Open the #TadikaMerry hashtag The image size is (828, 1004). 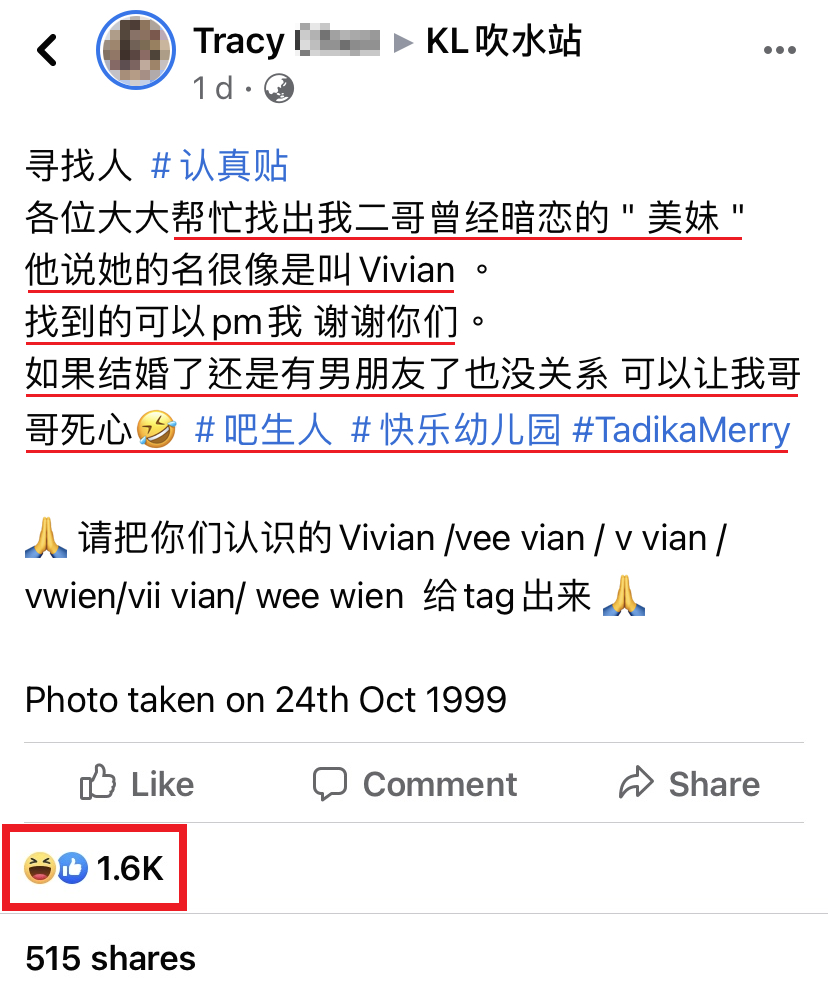pyautogui.click(x=681, y=430)
